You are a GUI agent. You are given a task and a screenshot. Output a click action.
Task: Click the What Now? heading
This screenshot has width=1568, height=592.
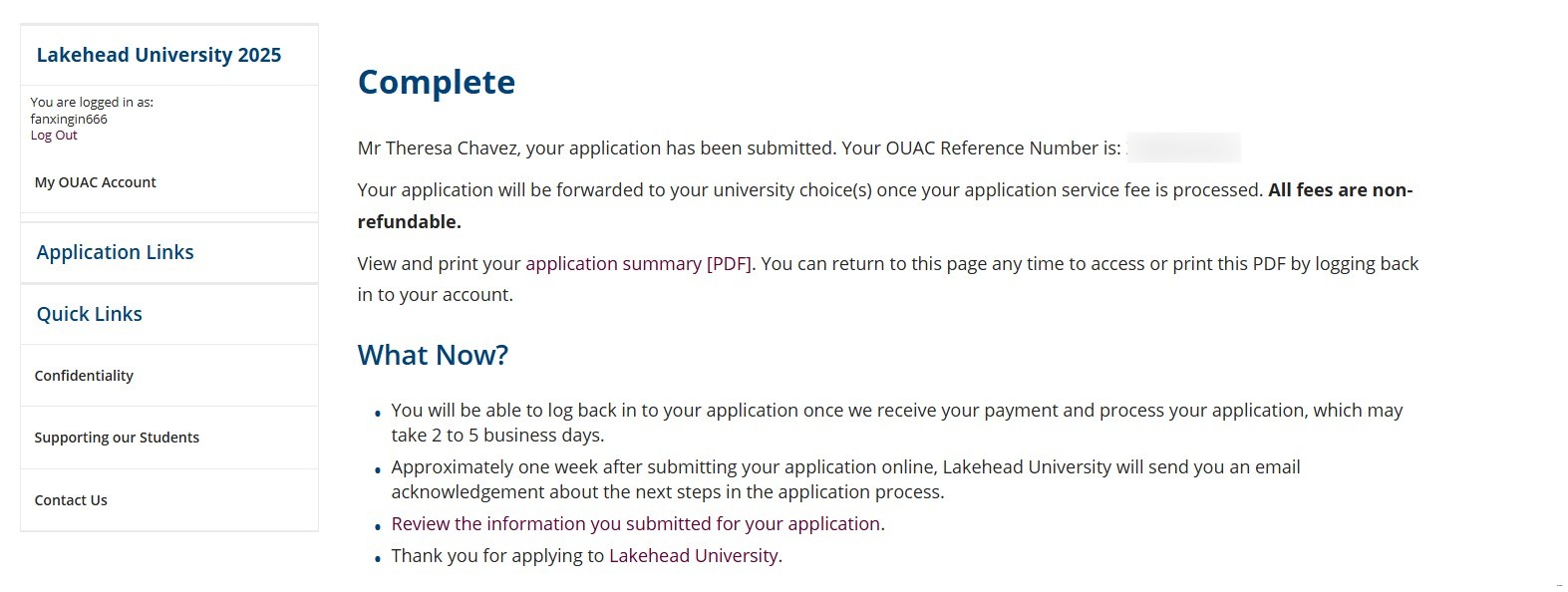pyautogui.click(x=433, y=355)
